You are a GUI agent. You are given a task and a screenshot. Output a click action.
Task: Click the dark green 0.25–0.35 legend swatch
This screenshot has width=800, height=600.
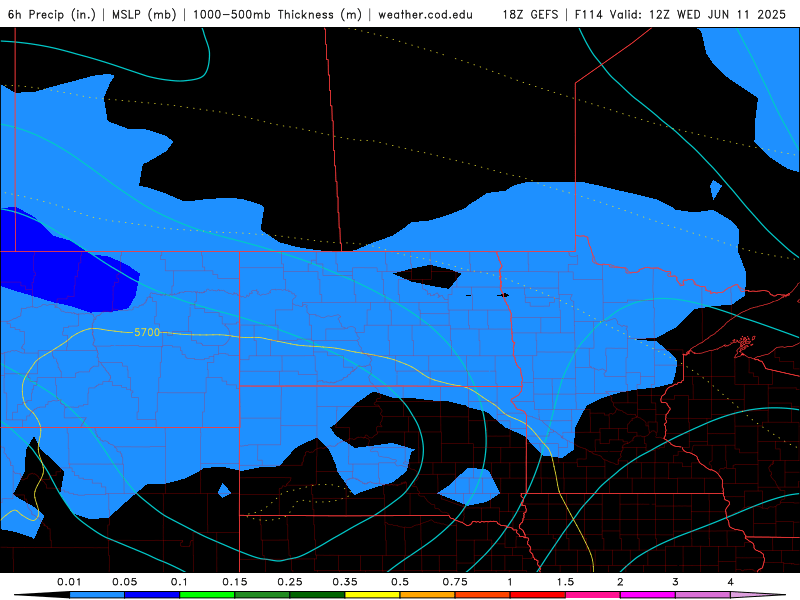pyautogui.click(x=317, y=595)
